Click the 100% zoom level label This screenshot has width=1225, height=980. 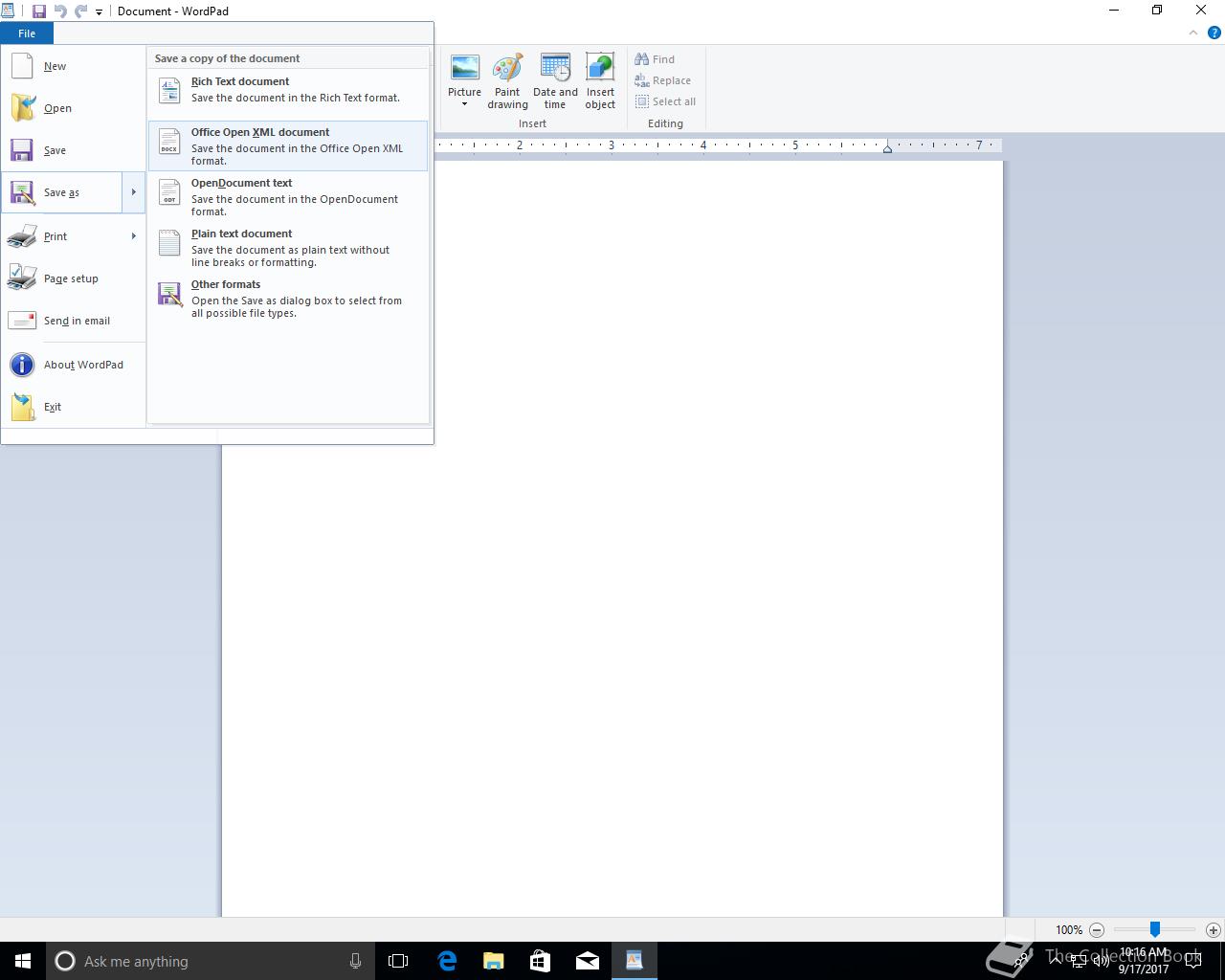click(1068, 929)
